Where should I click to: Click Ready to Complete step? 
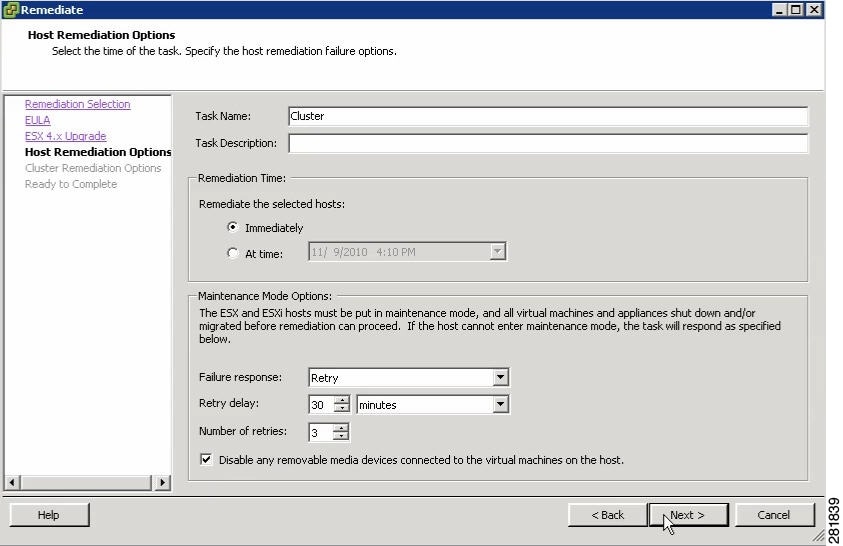tap(70, 184)
